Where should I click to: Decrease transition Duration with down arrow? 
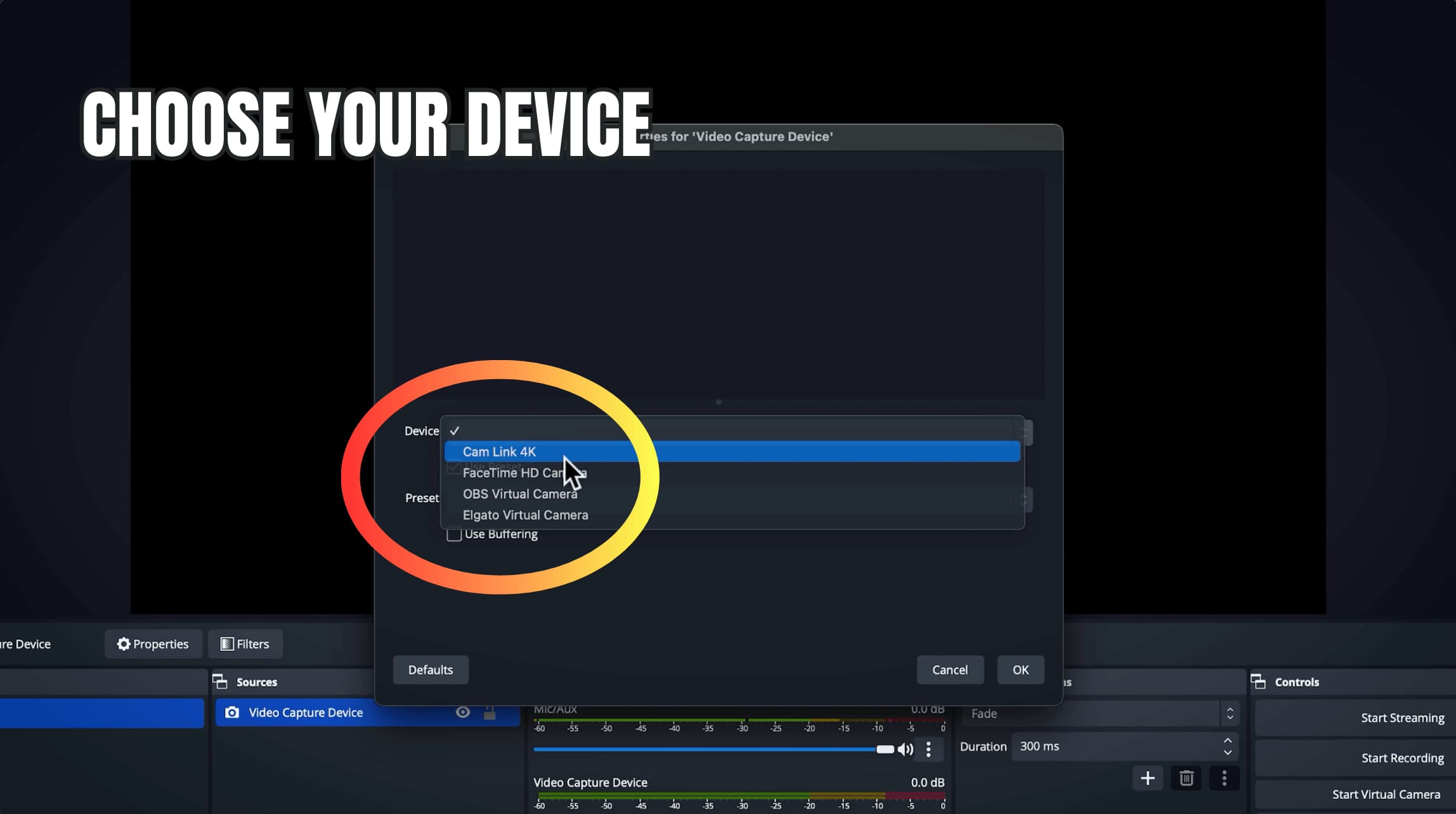[x=1228, y=753]
